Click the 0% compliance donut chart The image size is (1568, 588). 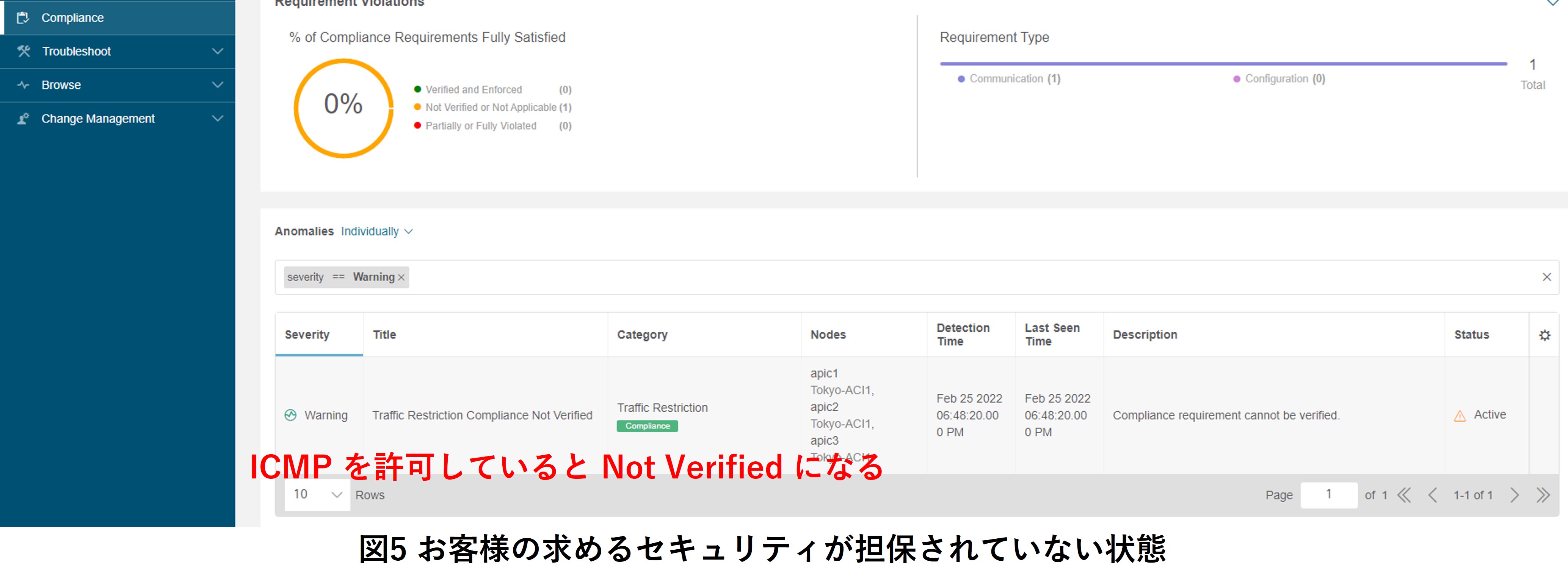(343, 108)
